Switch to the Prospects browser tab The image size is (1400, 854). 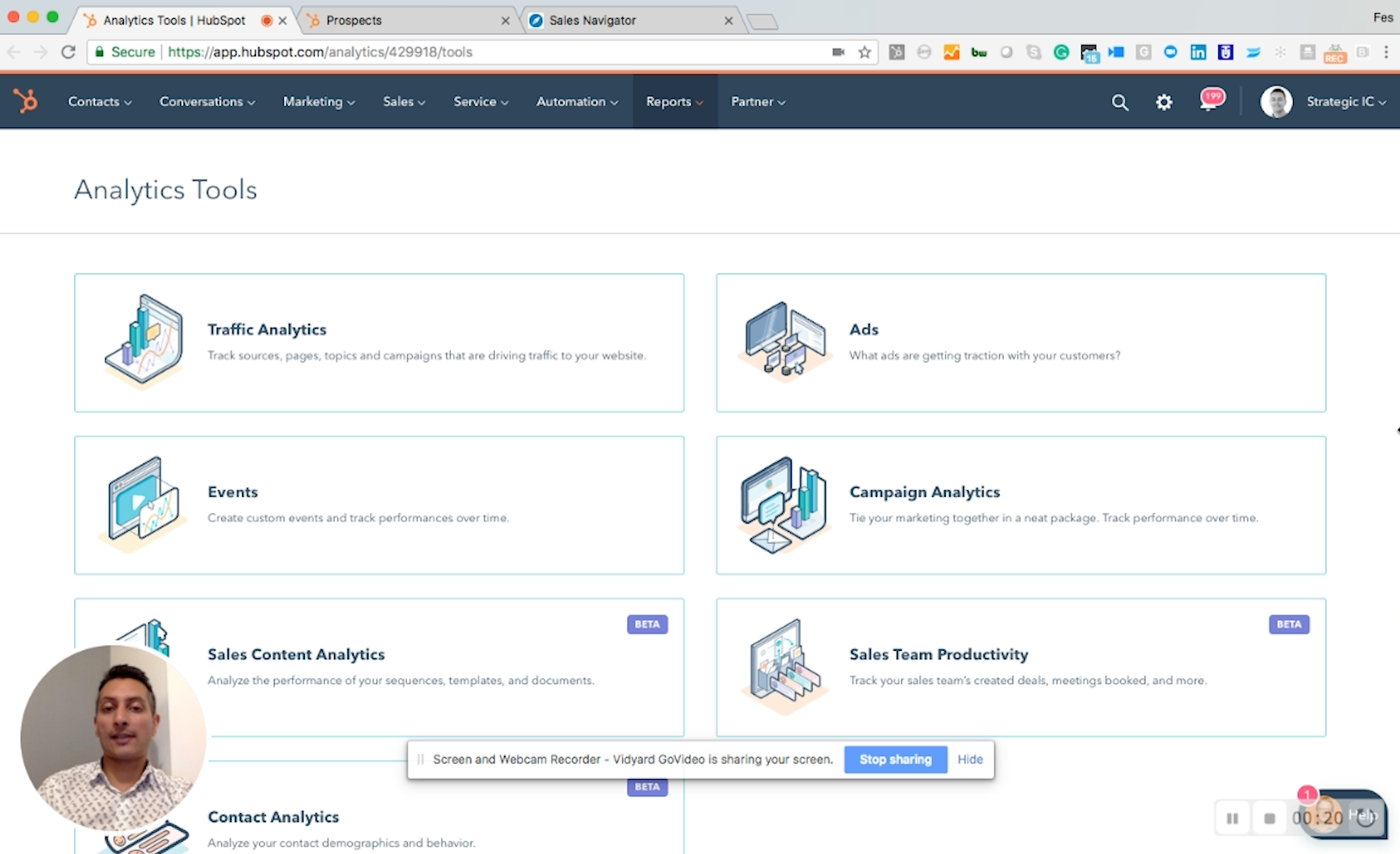[408, 20]
